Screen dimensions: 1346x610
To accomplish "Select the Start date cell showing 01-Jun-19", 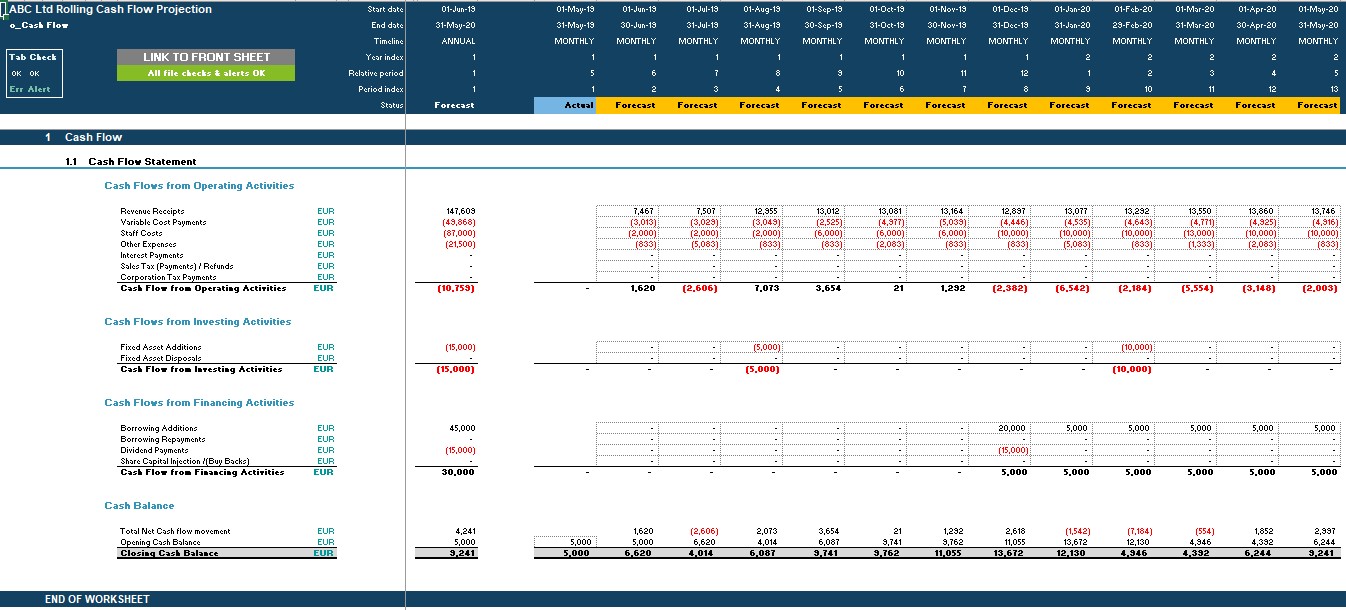I will click(x=454, y=9).
